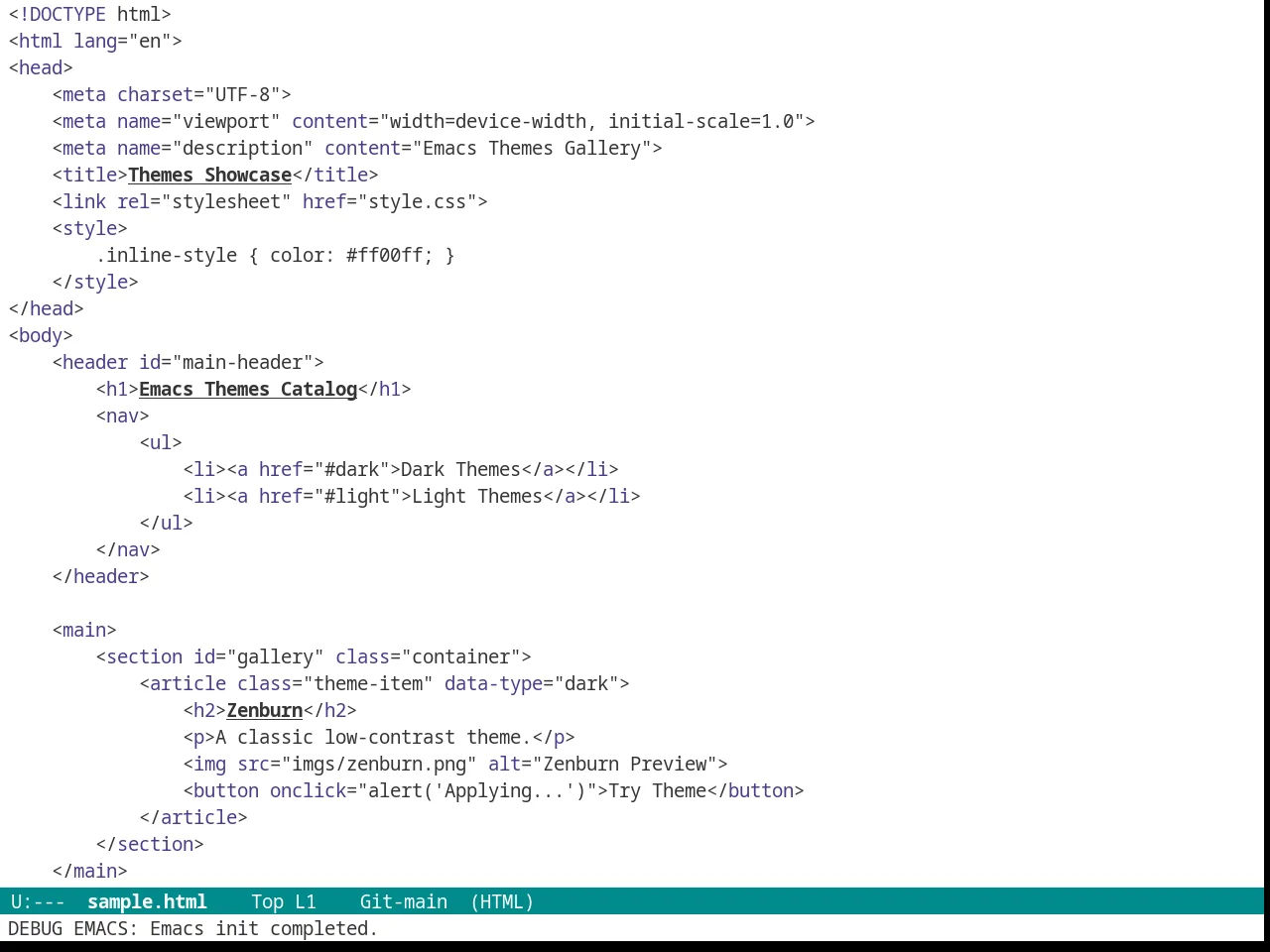Click the data-type="dark" attribute
Viewport: 1270px width, 952px height.
click(x=532, y=683)
